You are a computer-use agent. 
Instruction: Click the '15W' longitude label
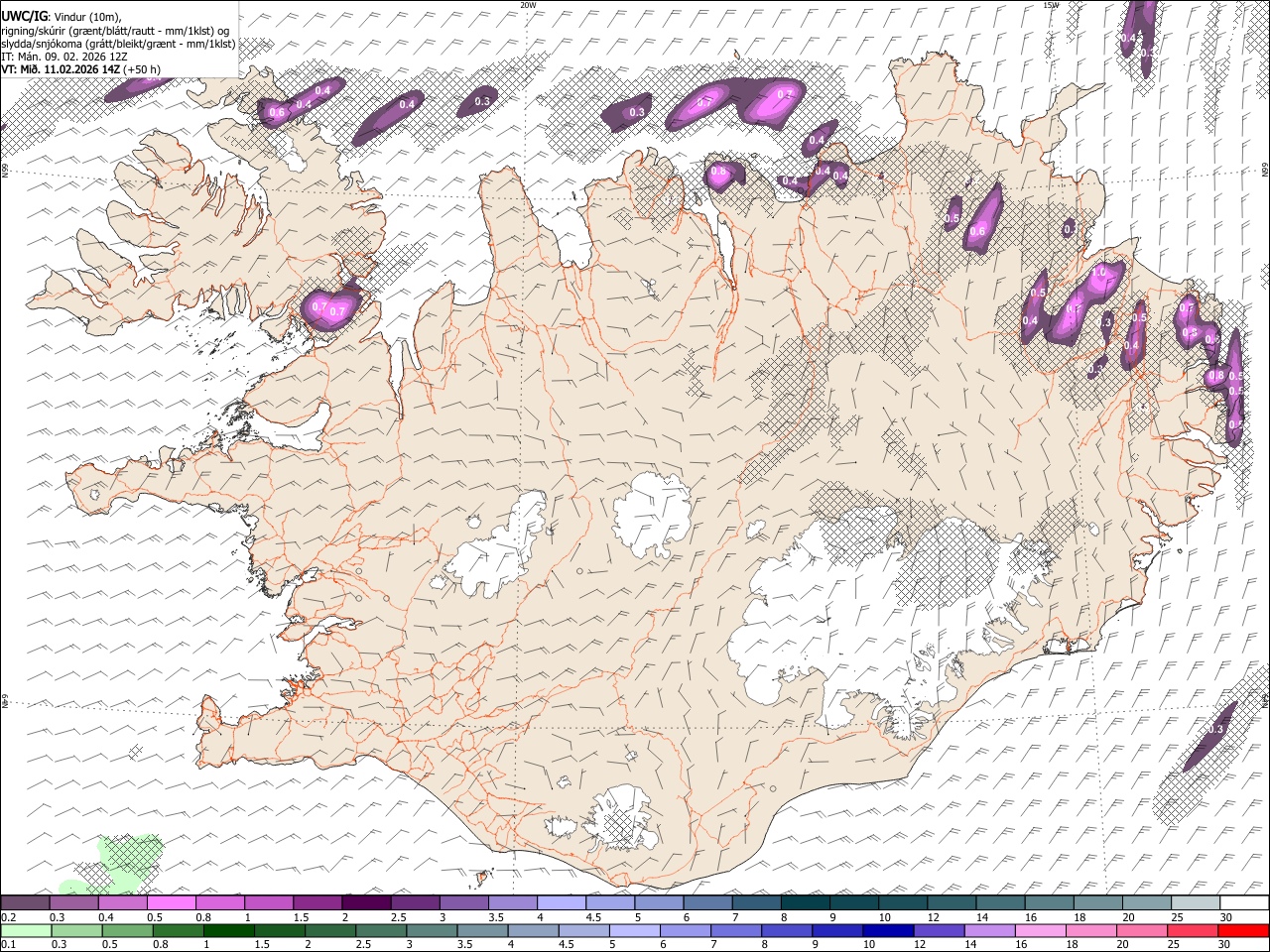pyautogui.click(x=1051, y=5)
